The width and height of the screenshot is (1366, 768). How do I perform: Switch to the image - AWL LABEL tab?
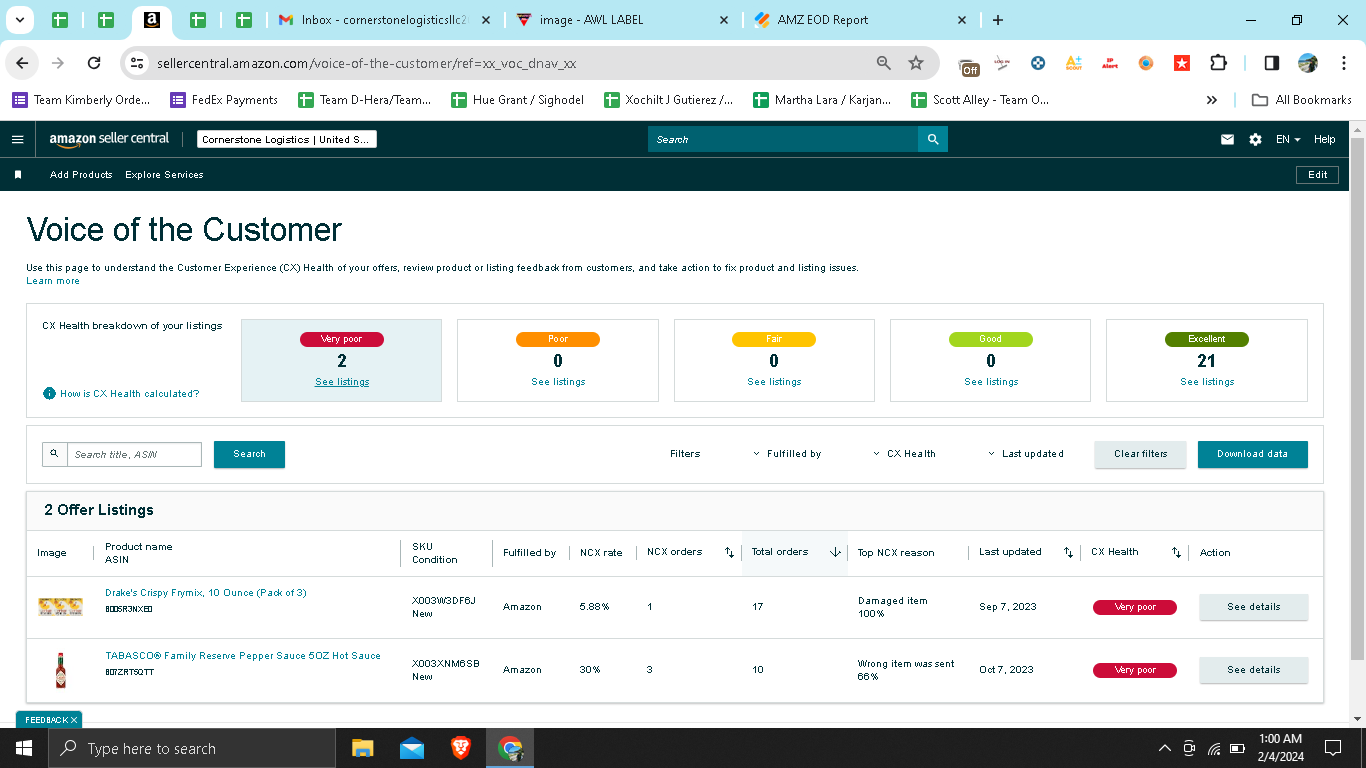[624, 20]
